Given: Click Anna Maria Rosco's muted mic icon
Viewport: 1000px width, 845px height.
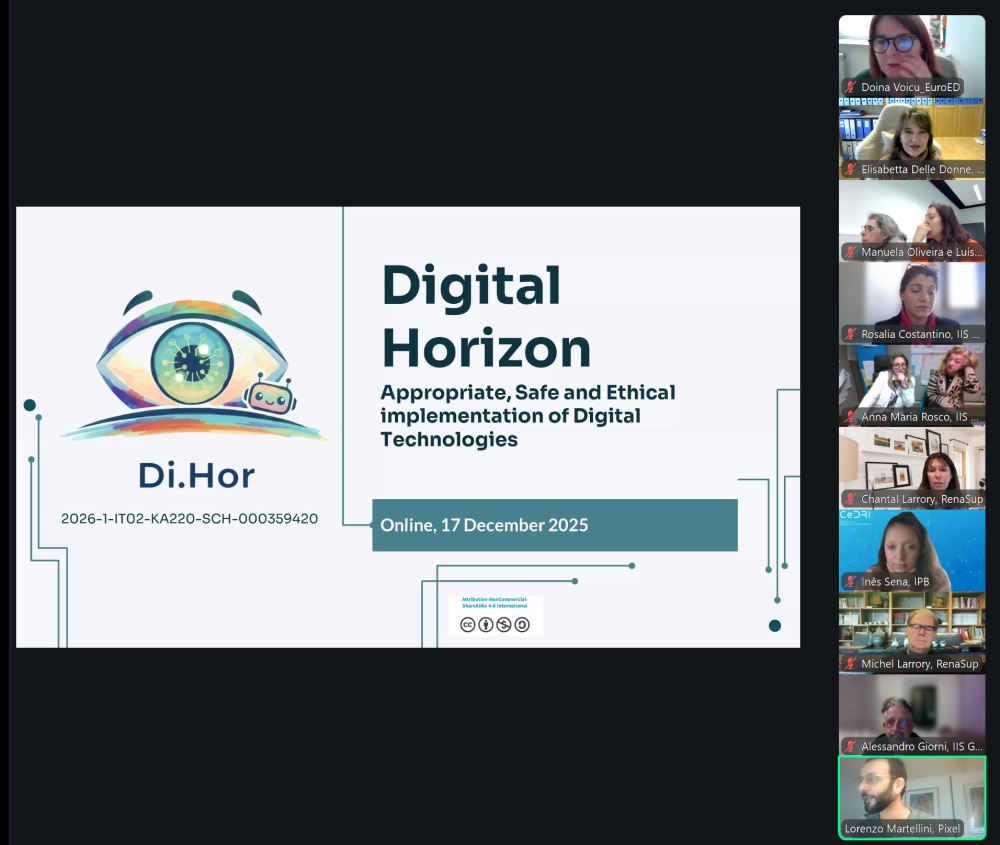Looking at the screenshot, I should (x=851, y=417).
